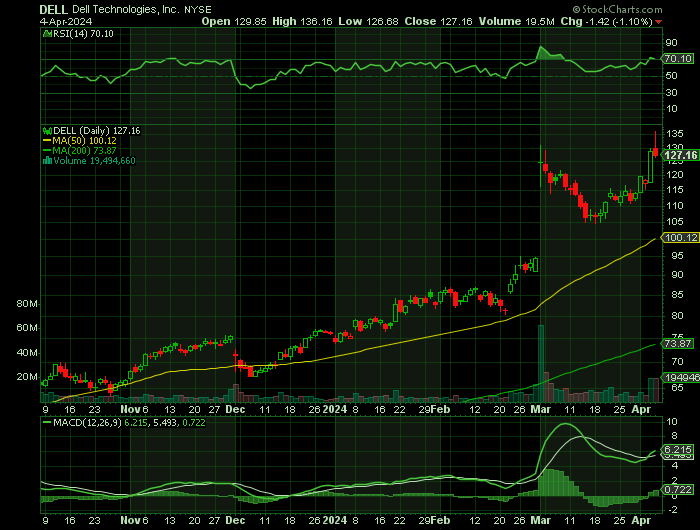Click the DELL (Daily) 127.16 legend
Screen dimensions: 700x530
96,131
